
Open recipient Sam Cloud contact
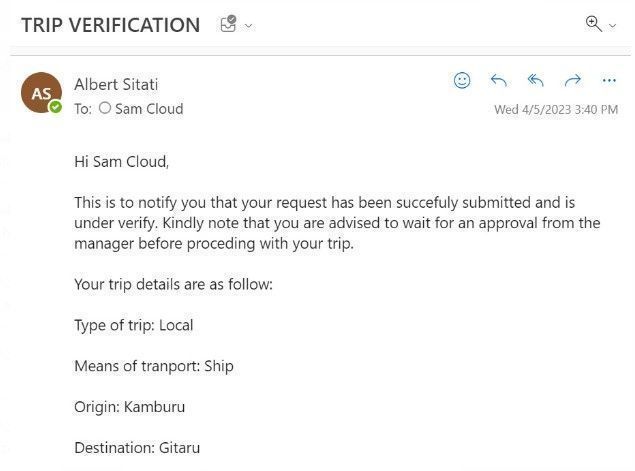click(x=149, y=109)
